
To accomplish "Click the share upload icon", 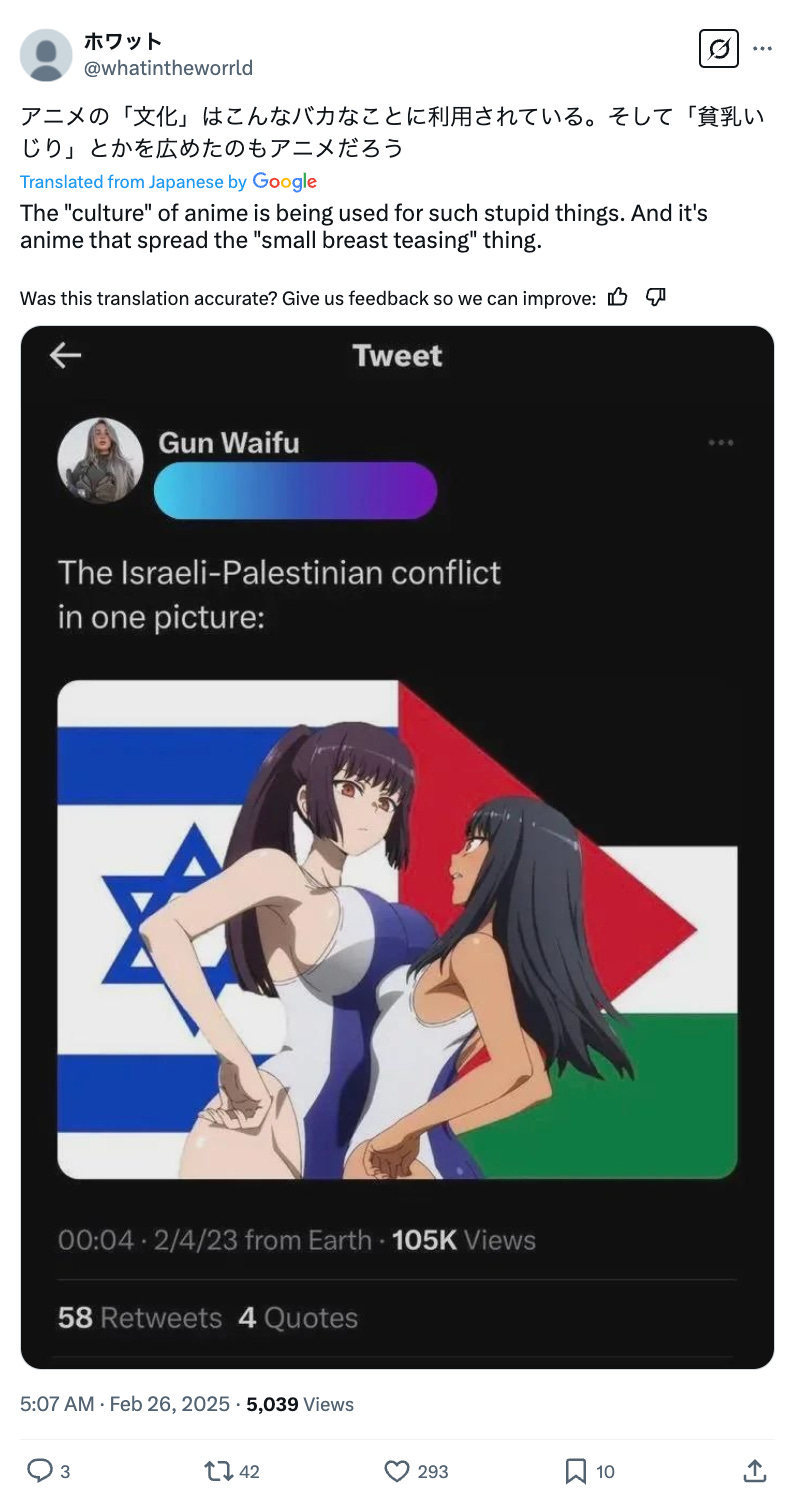I will [755, 1470].
